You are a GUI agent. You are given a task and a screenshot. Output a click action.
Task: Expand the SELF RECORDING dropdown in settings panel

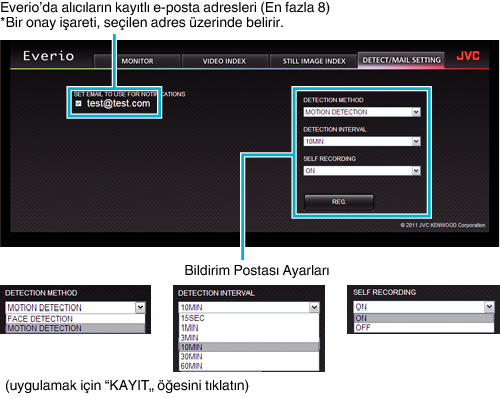362,171
